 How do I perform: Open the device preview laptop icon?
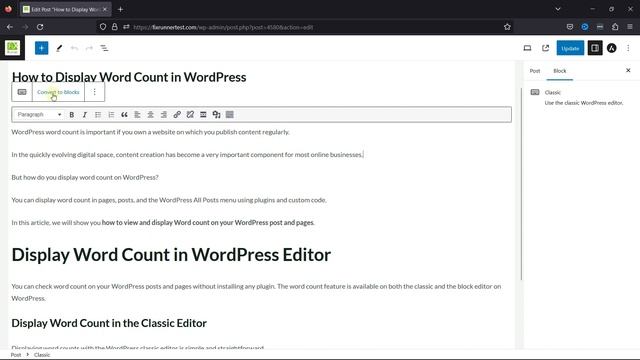pos(527,48)
